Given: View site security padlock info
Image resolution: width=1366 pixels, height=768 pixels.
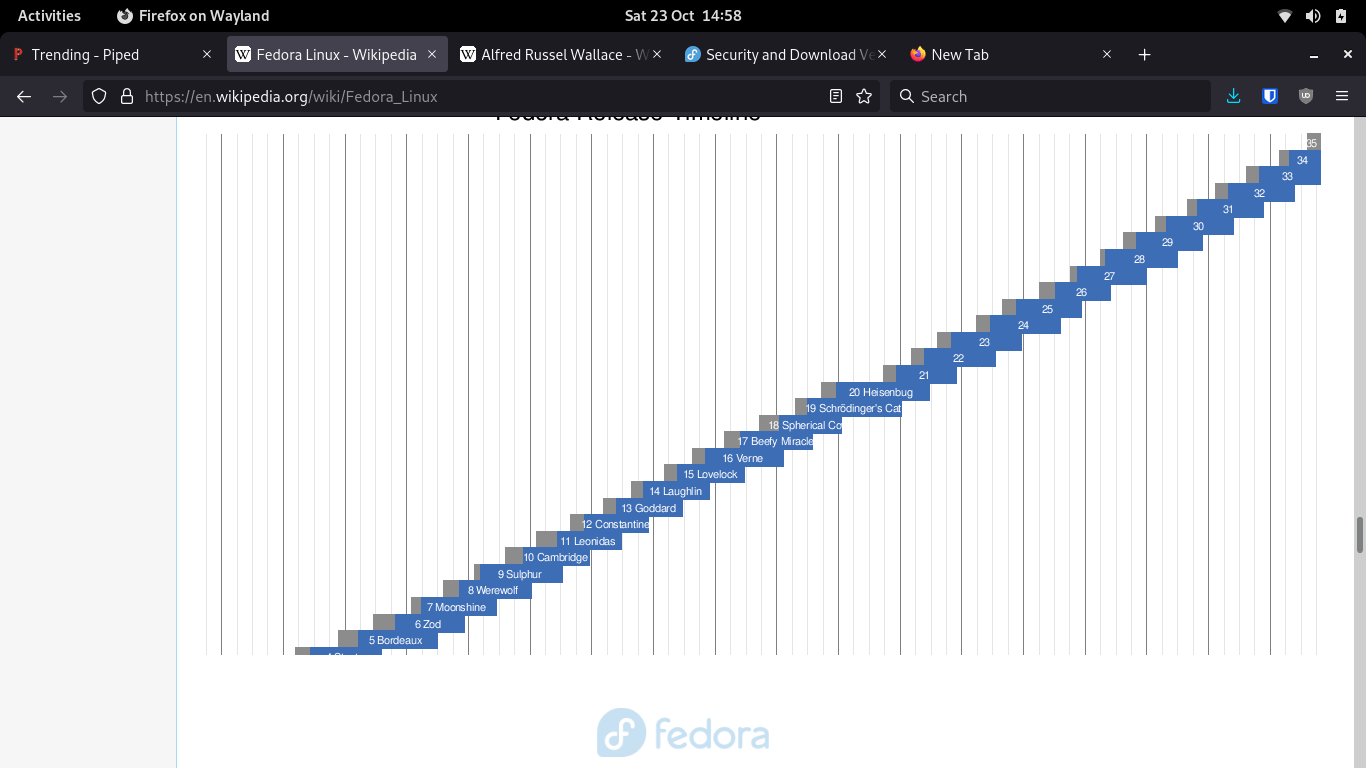Looking at the screenshot, I should (127, 96).
